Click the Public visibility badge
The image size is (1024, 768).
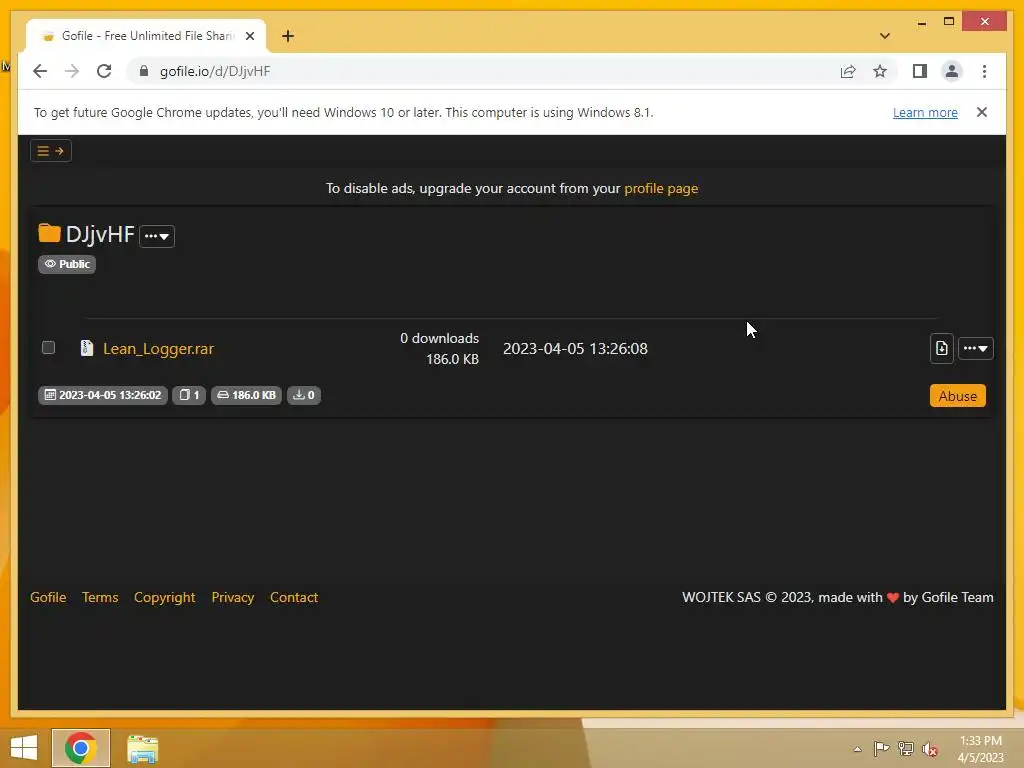[x=67, y=264]
